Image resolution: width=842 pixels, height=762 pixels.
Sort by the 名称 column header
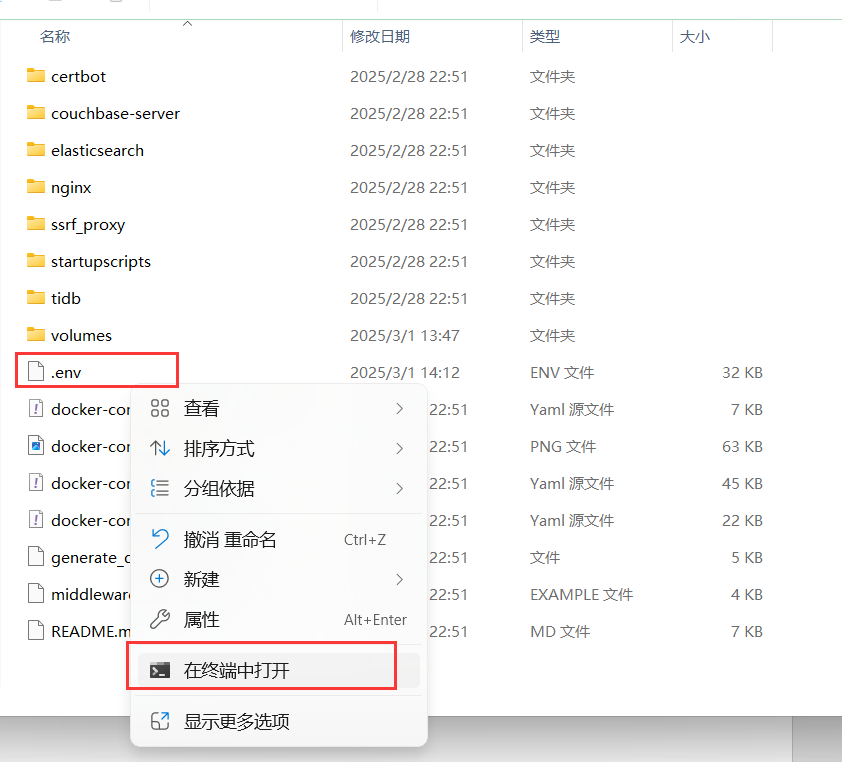tap(55, 37)
